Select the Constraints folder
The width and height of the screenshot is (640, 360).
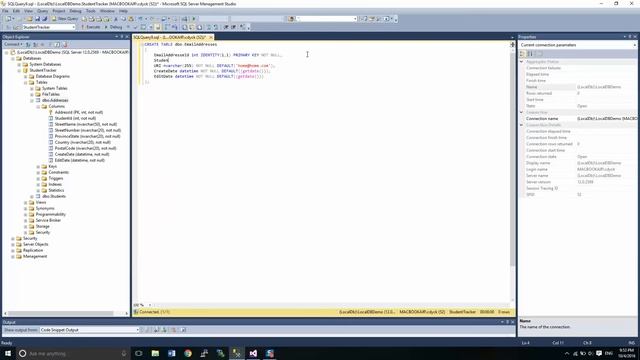(x=58, y=172)
